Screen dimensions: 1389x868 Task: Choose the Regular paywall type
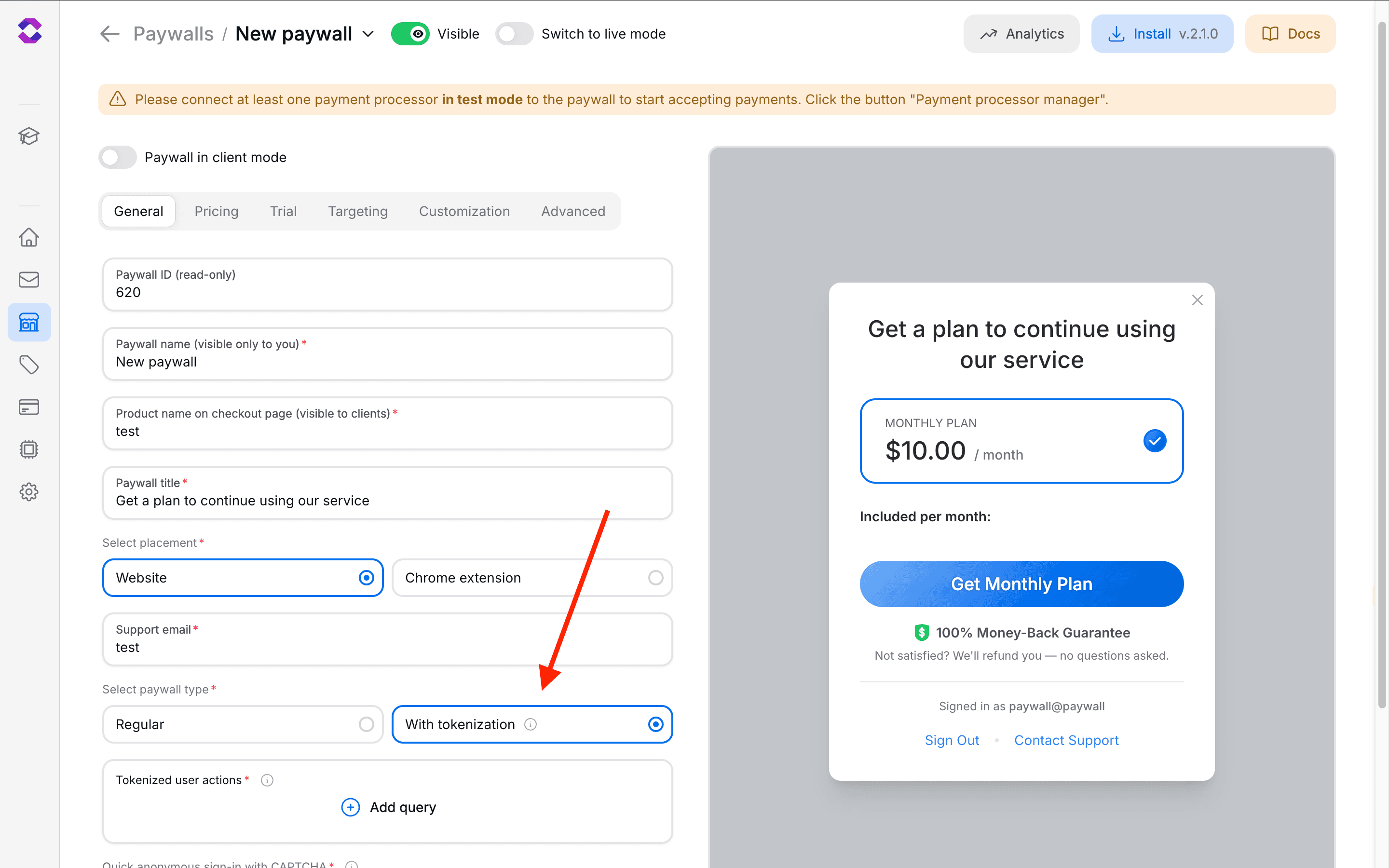(242, 724)
